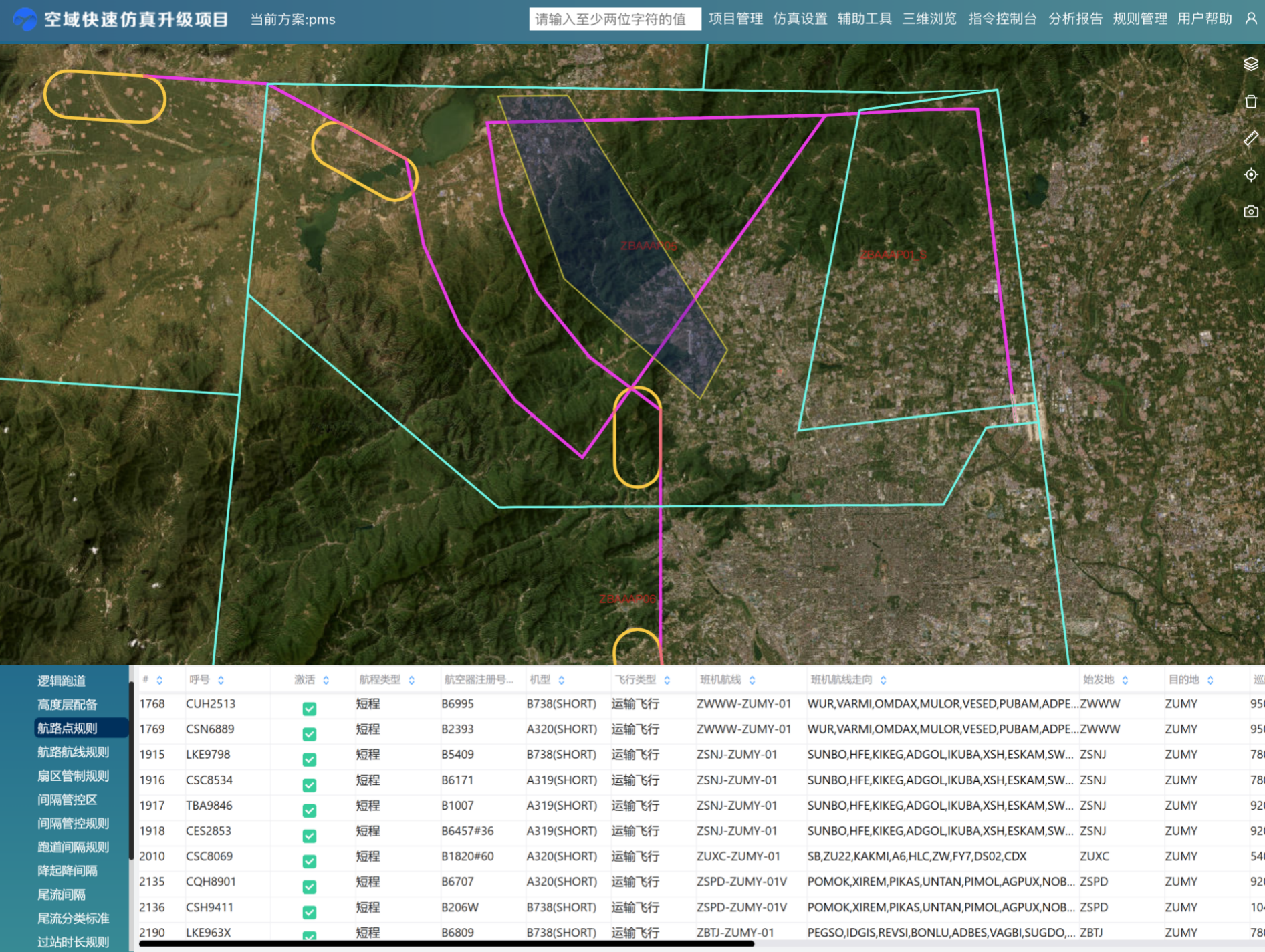The width and height of the screenshot is (1265, 952).
Task: Open the map layers icon
Action: pos(1250,64)
